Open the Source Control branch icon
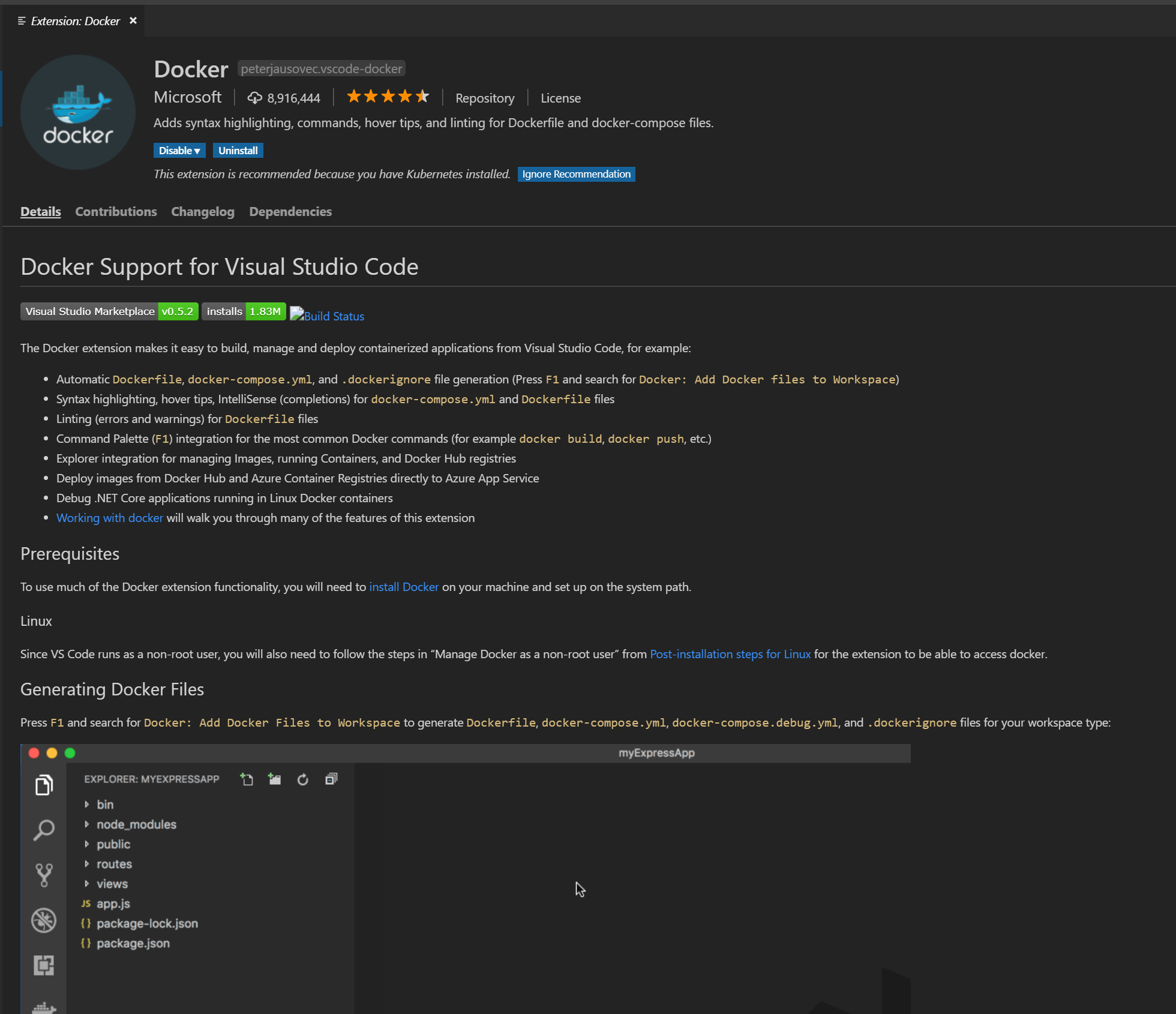The height and width of the screenshot is (1014, 1176). (44, 875)
